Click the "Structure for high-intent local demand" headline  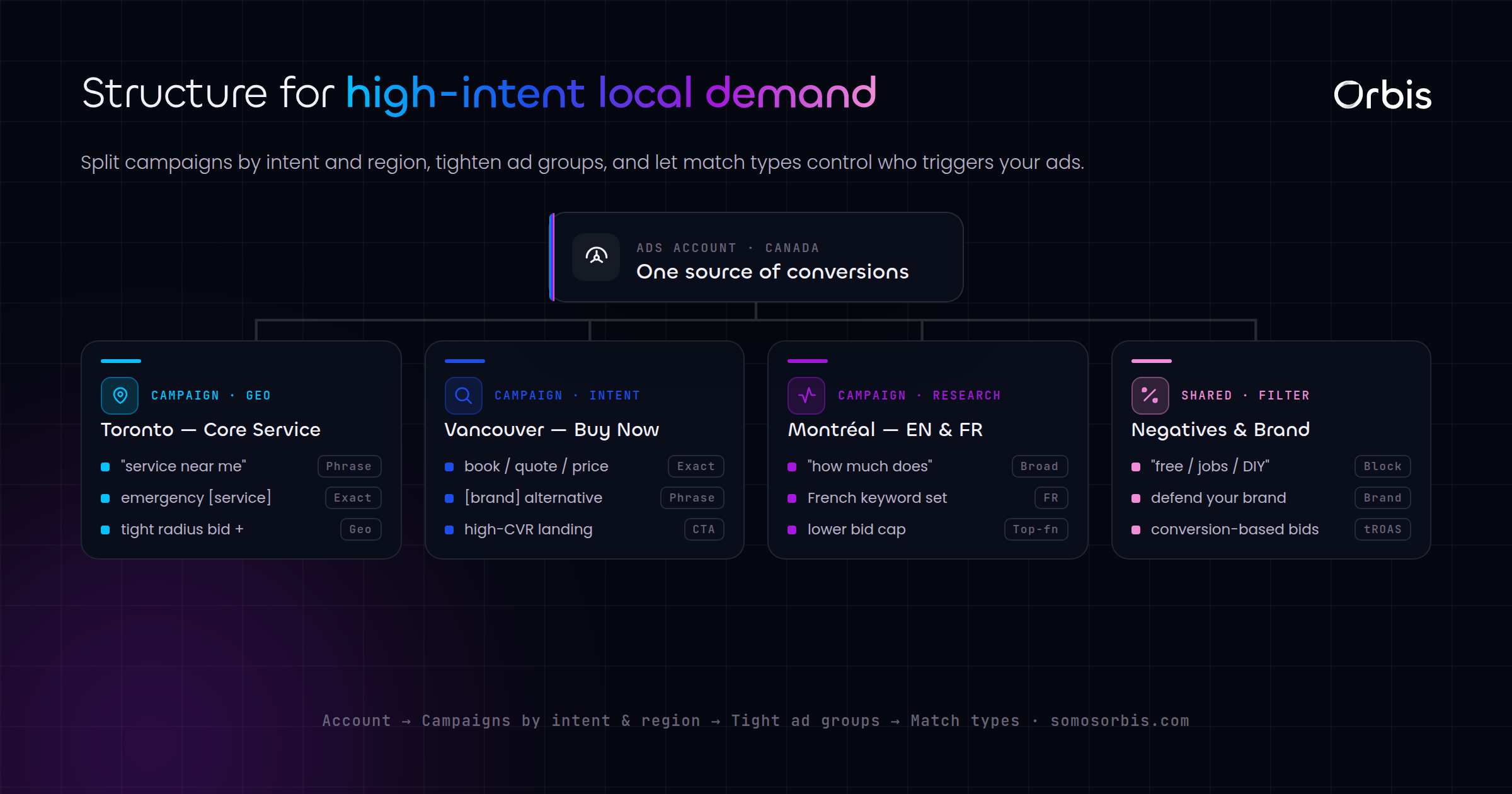[x=479, y=95]
